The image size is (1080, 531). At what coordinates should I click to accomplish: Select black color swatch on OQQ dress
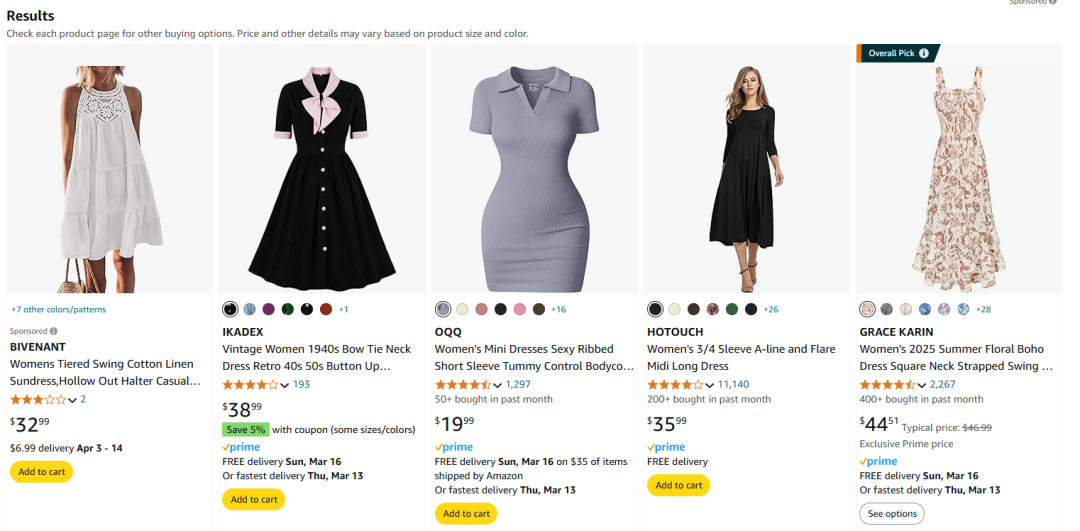pyautogui.click(x=501, y=309)
